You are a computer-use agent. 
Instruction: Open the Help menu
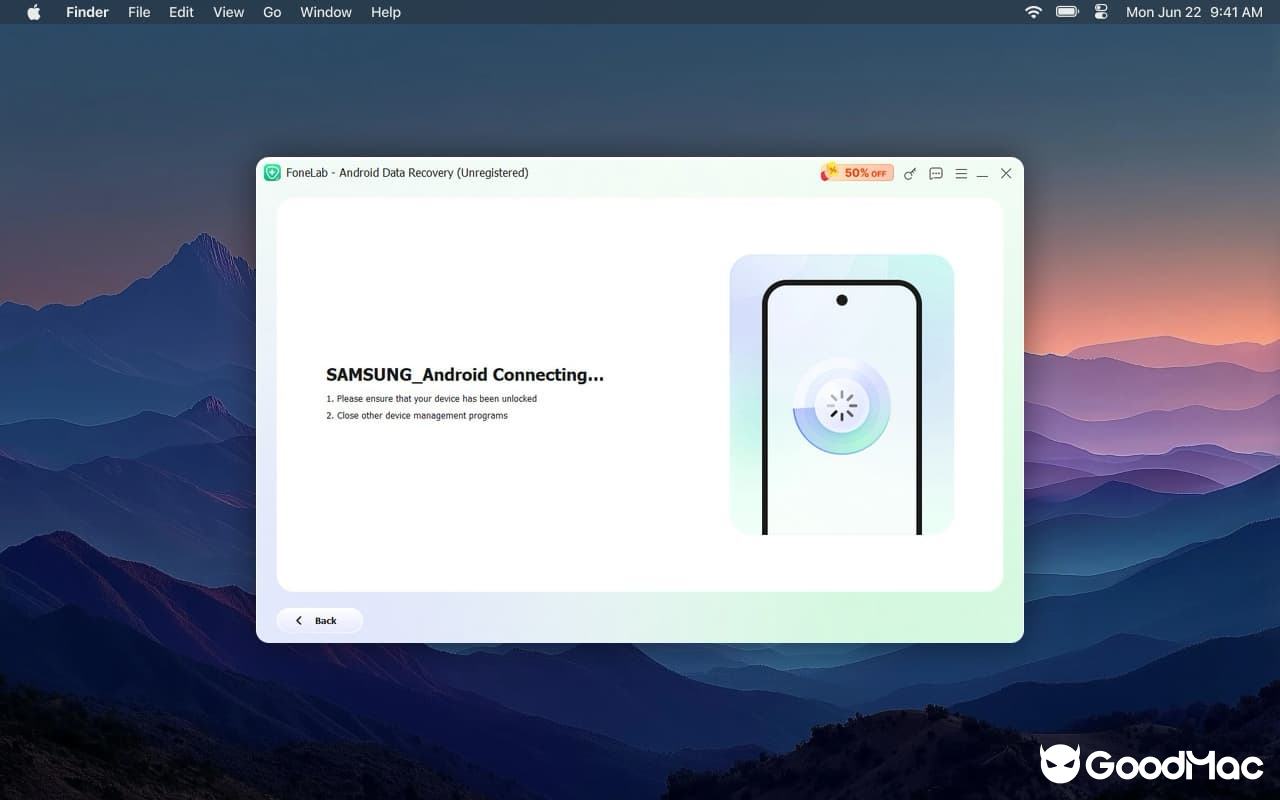tap(386, 12)
